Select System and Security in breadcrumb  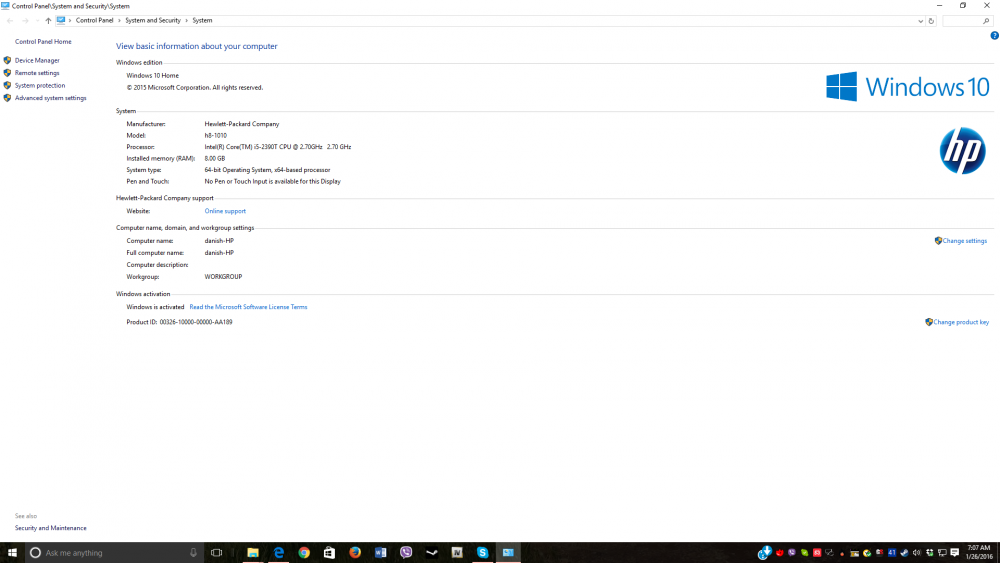click(153, 20)
